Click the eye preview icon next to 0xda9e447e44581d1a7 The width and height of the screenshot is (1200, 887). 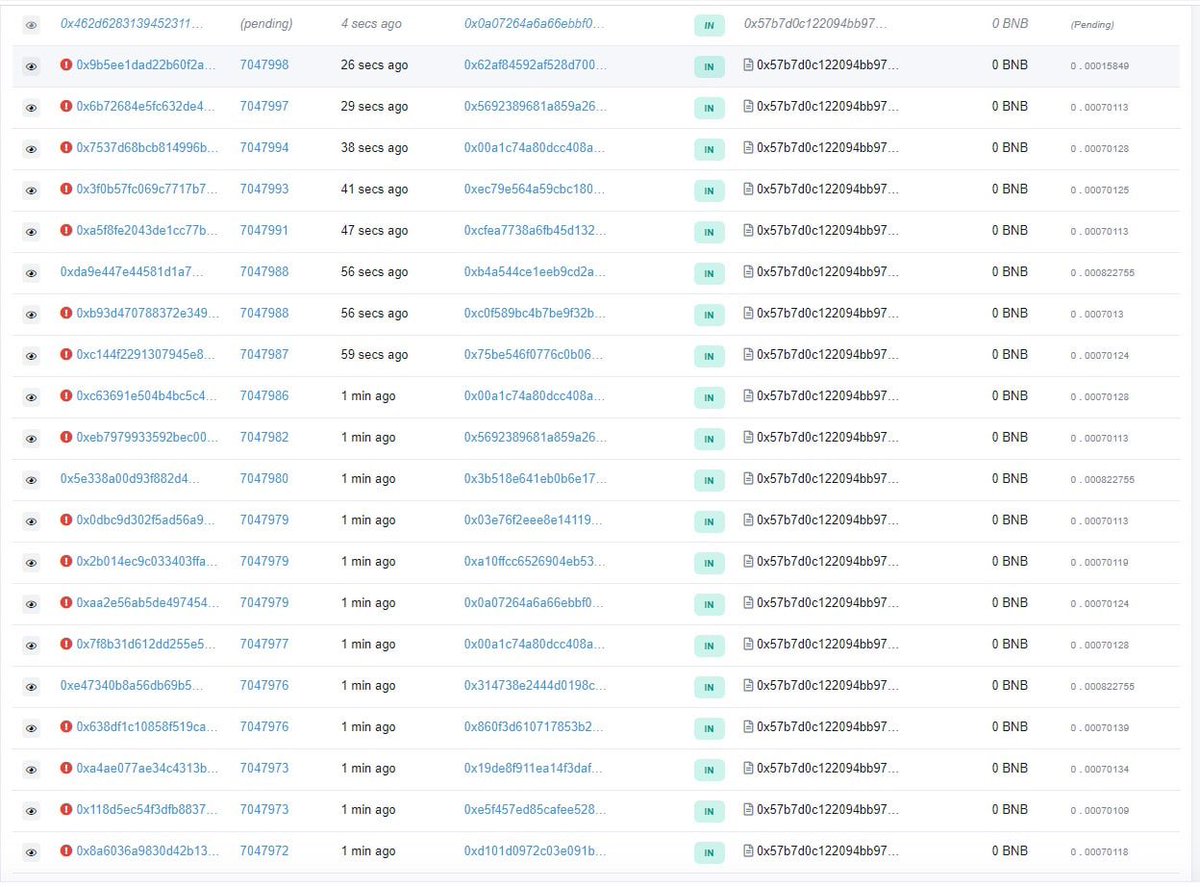(x=31, y=272)
